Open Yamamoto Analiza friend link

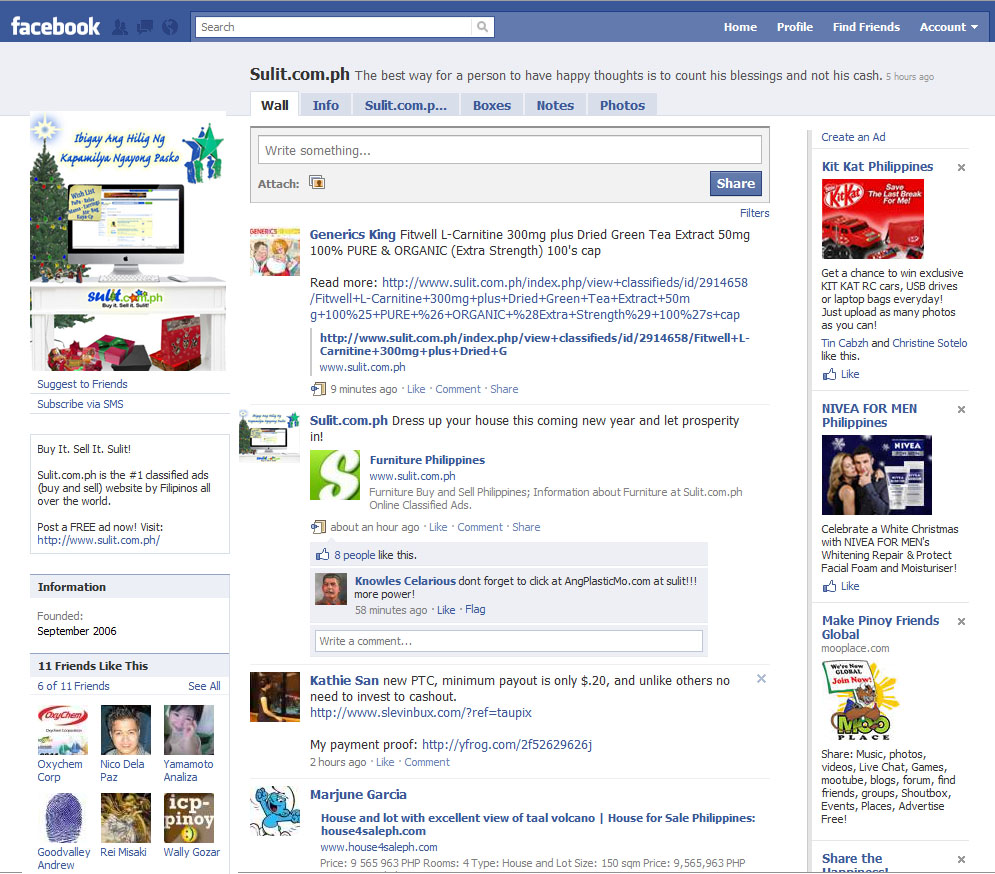(188, 771)
